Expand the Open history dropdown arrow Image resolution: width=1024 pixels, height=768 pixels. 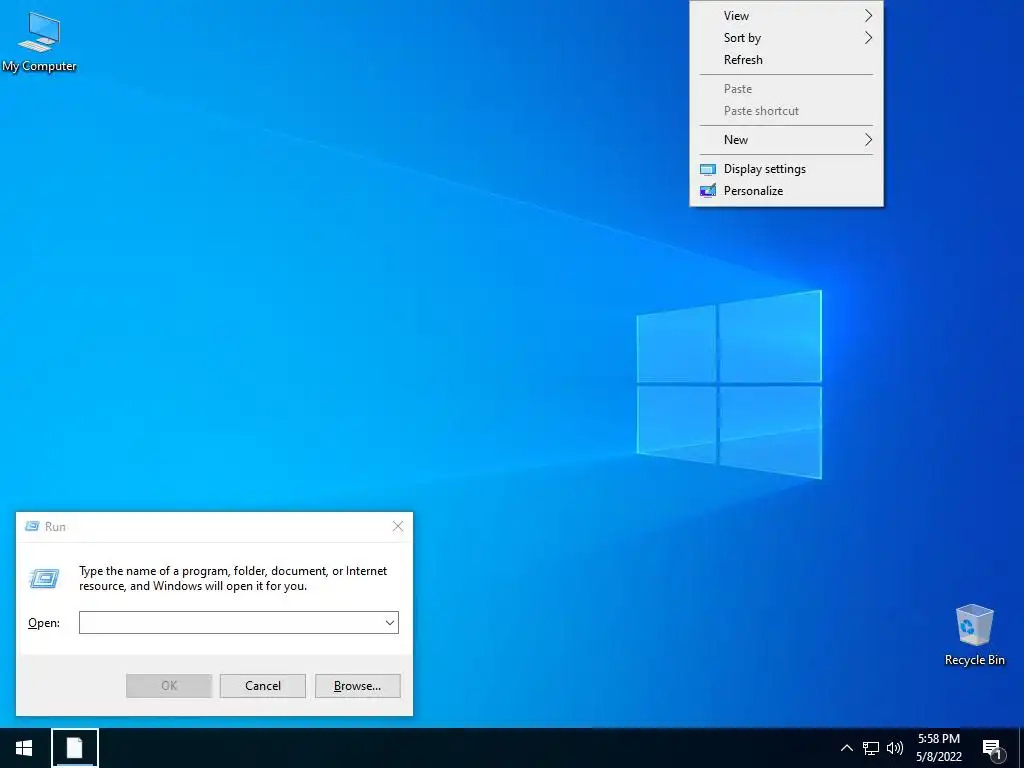pos(390,622)
